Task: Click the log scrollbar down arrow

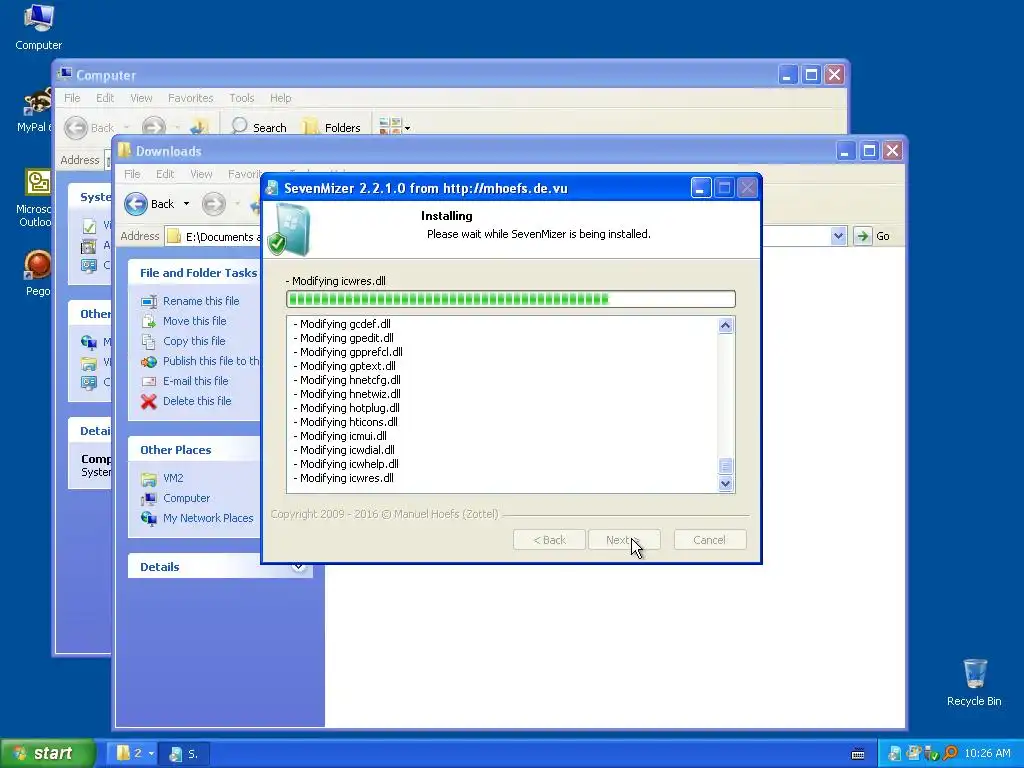Action: click(x=725, y=484)
